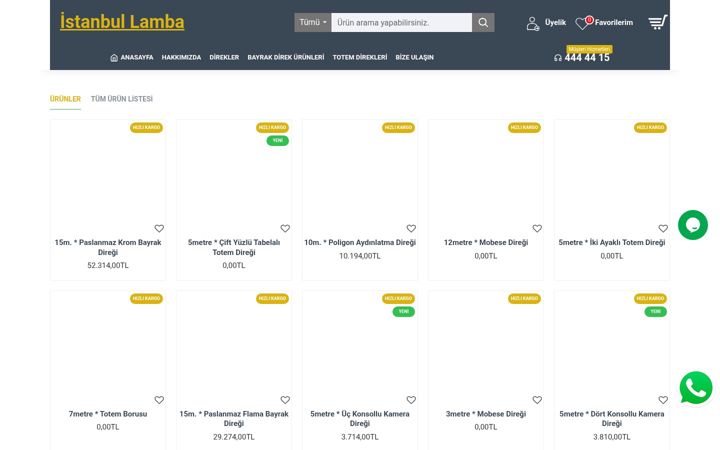
Task: Click price 10.194,00TL
Action: pos(360,256)
